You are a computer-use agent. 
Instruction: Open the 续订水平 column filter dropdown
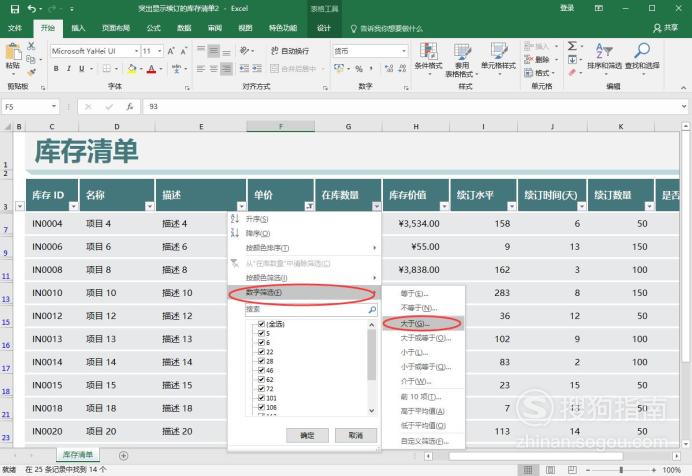click(511, 206)
